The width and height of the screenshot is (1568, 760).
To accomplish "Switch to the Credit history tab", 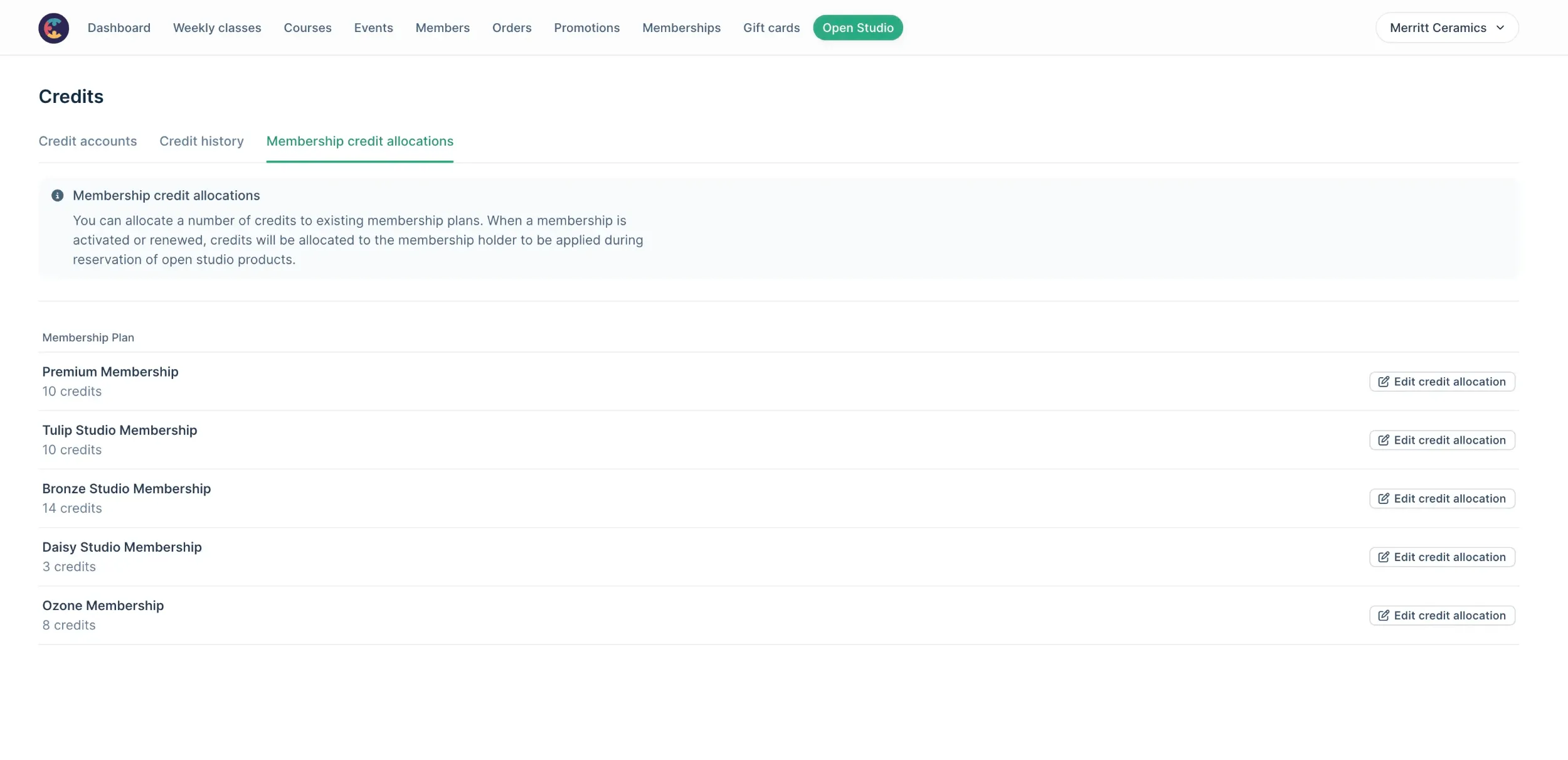I will (x=201, y=141).
